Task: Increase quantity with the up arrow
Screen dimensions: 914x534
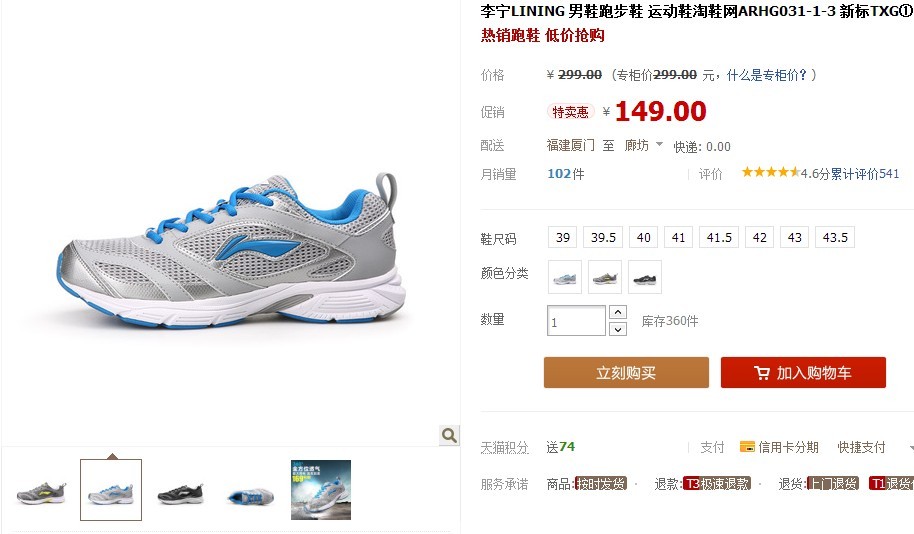Action: point(618,312)
